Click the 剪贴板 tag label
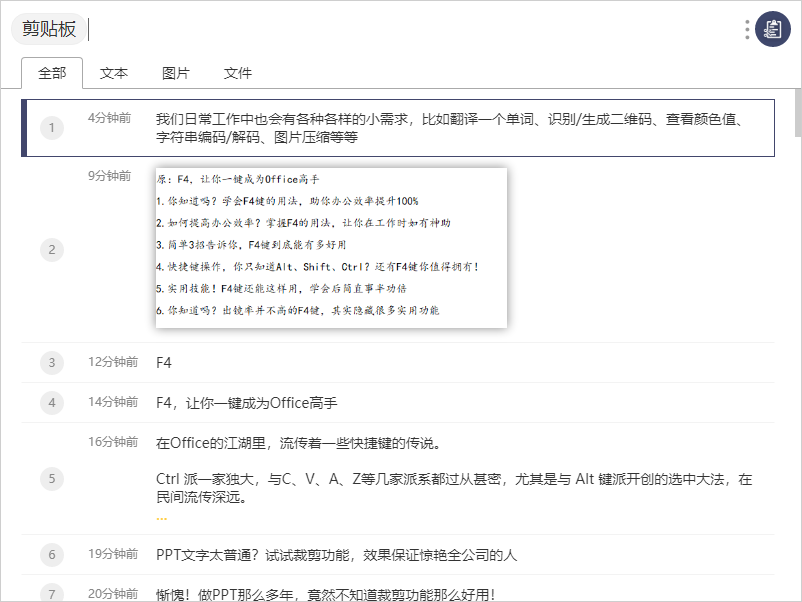The image size is (802, 602). [x=49, y=29]
